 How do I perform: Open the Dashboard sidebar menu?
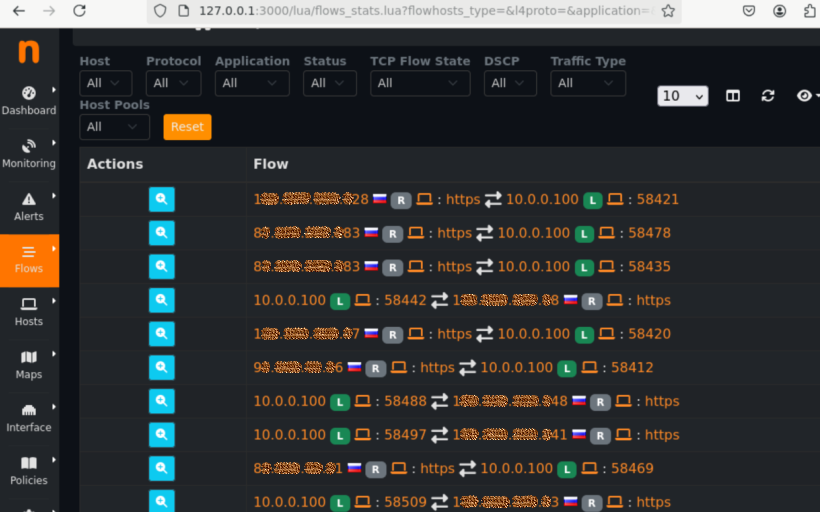pyautogui.click(x=29, y=100)
